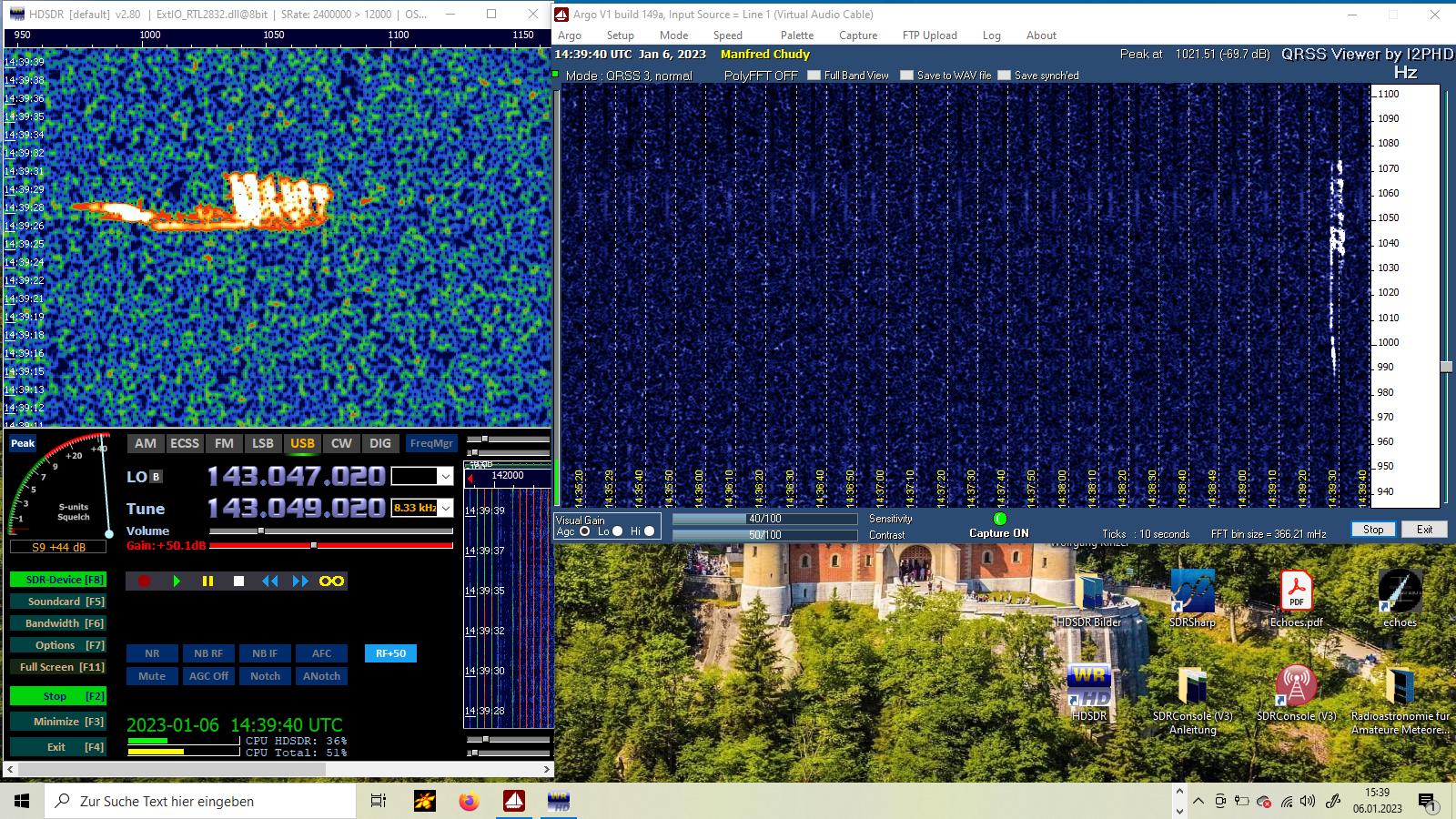Click the HDSDR horizontal scrollbar
This screenshot has width=1456, height=819.
(280, 769)
